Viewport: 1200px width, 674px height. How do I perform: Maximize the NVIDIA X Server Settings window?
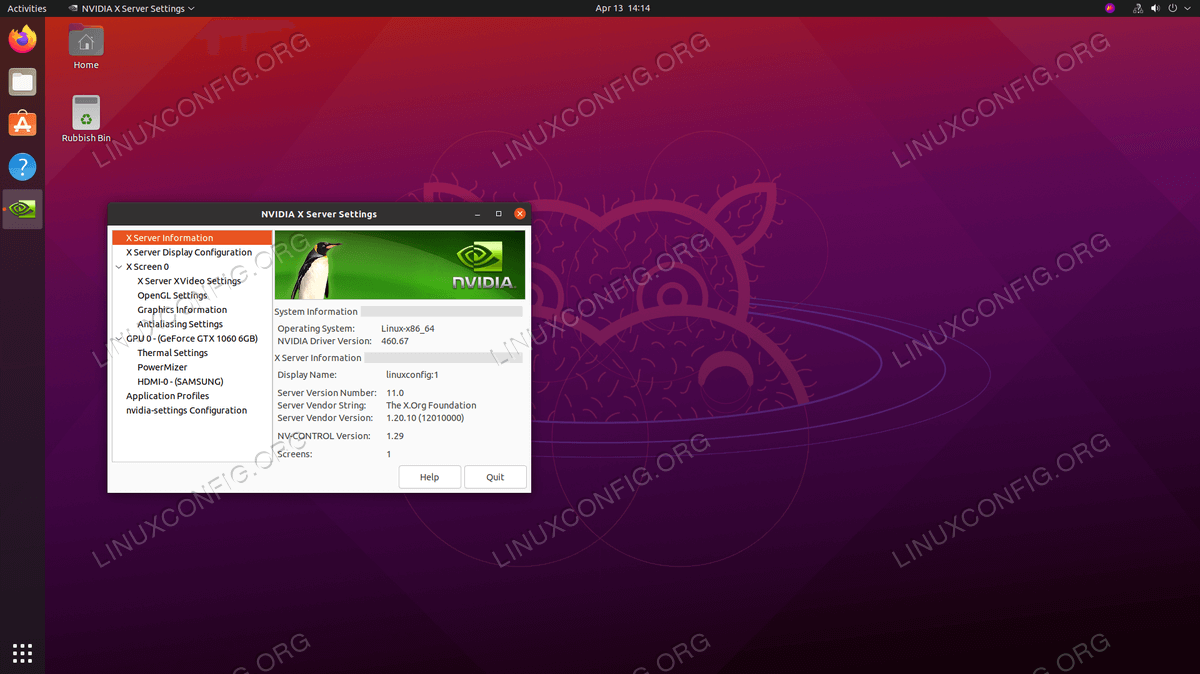[x=499, y=214]
